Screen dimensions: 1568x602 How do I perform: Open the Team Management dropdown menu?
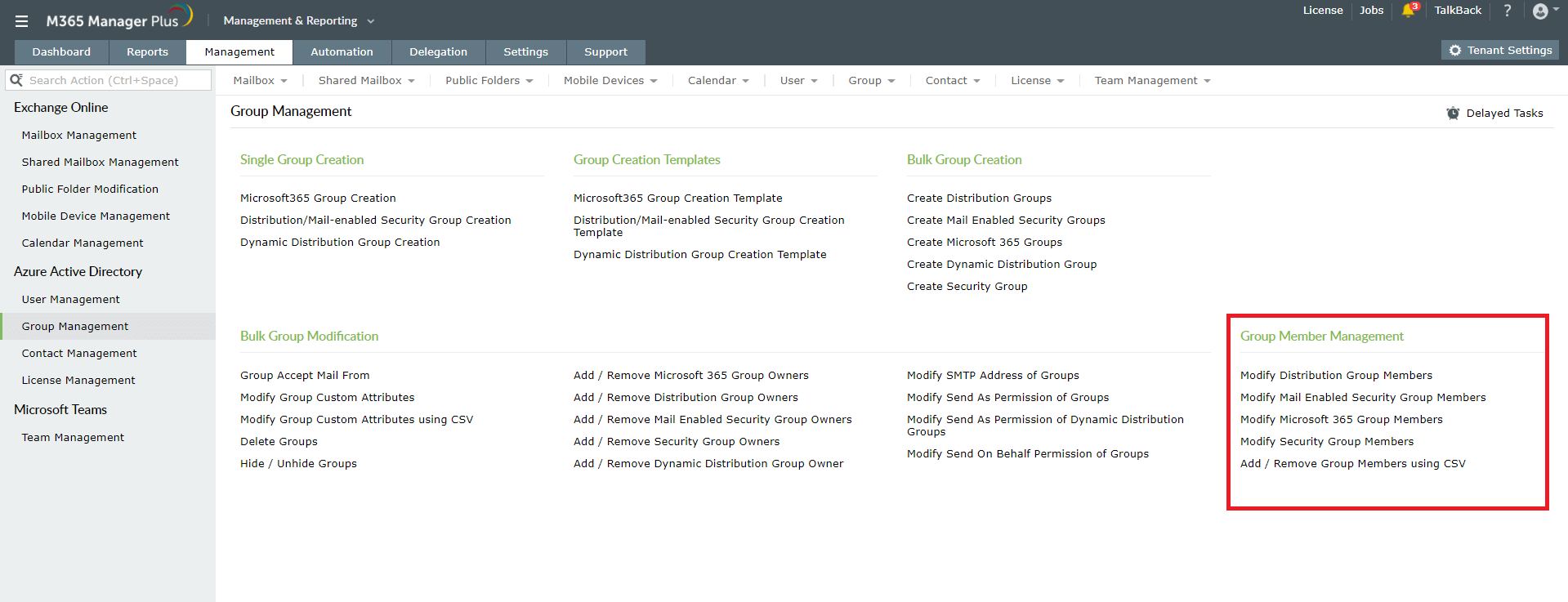(x=1153, y=80)
